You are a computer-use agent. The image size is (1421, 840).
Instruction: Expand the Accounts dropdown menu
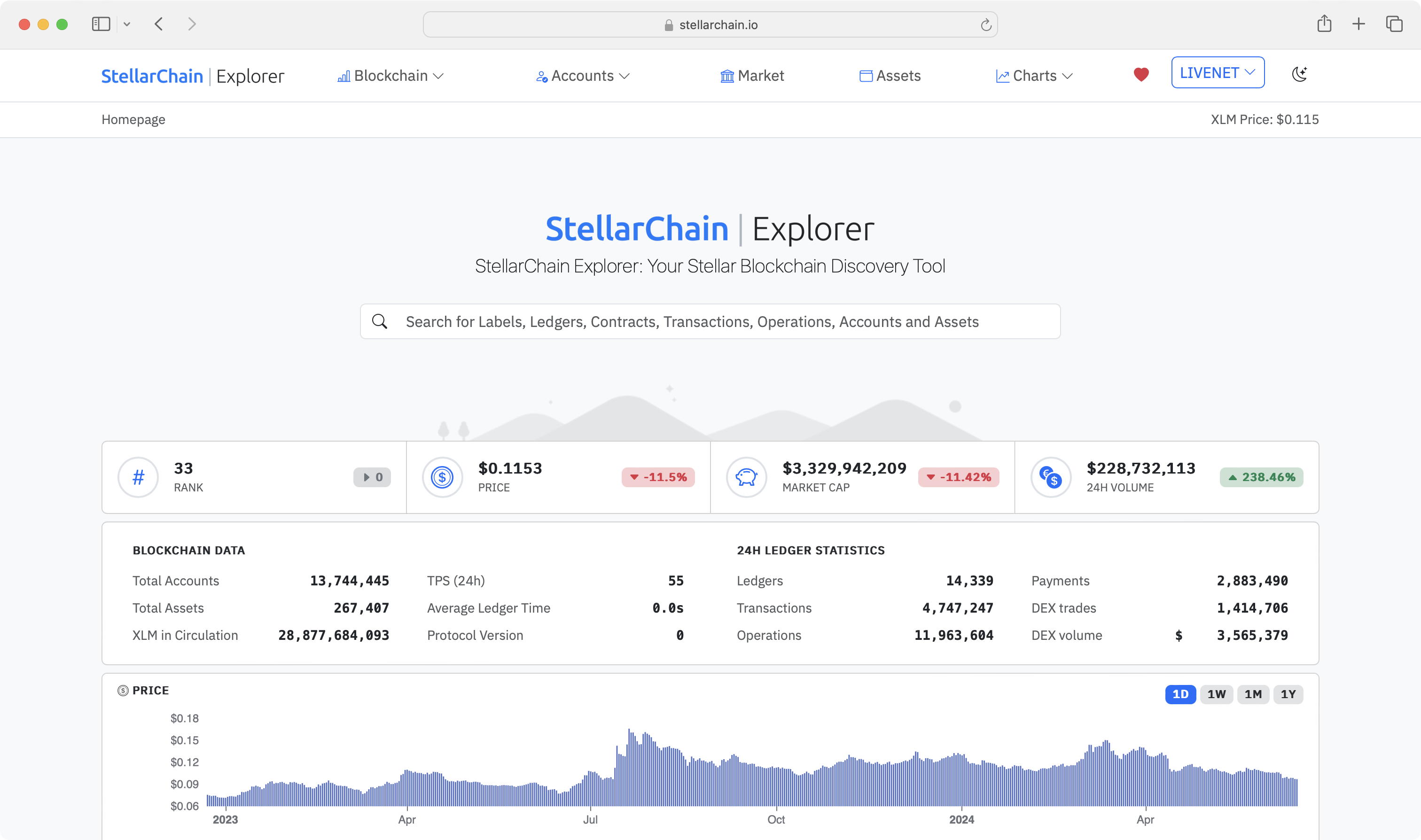583,76
